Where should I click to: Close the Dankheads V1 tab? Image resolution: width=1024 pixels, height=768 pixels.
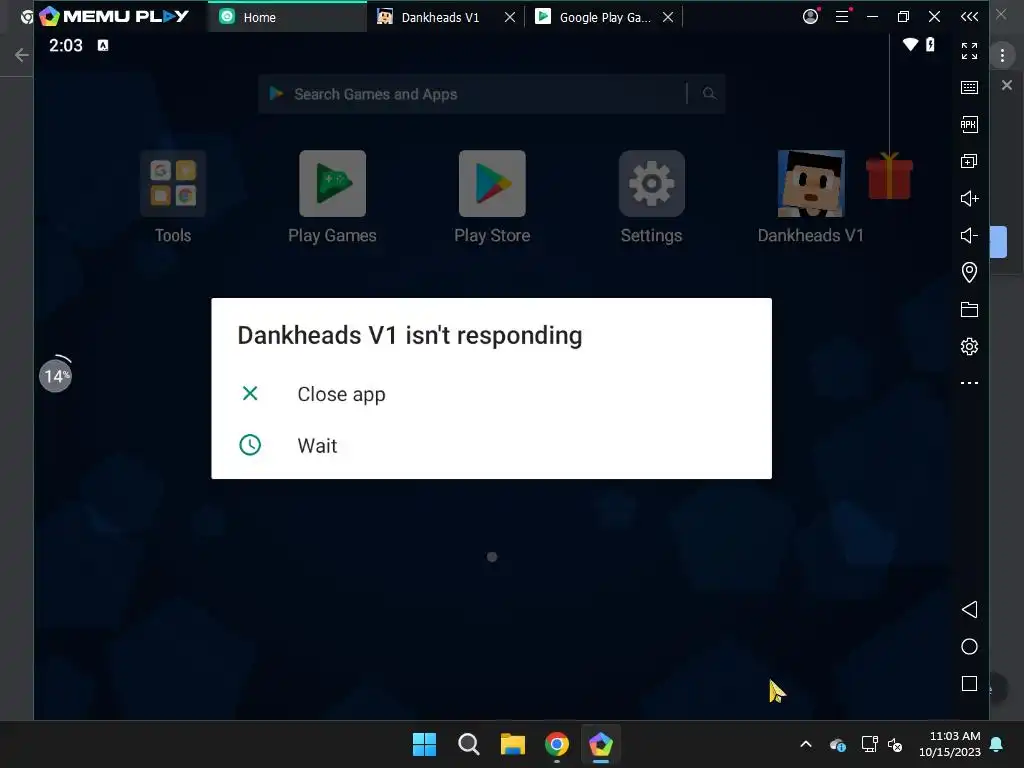point(510,17)
